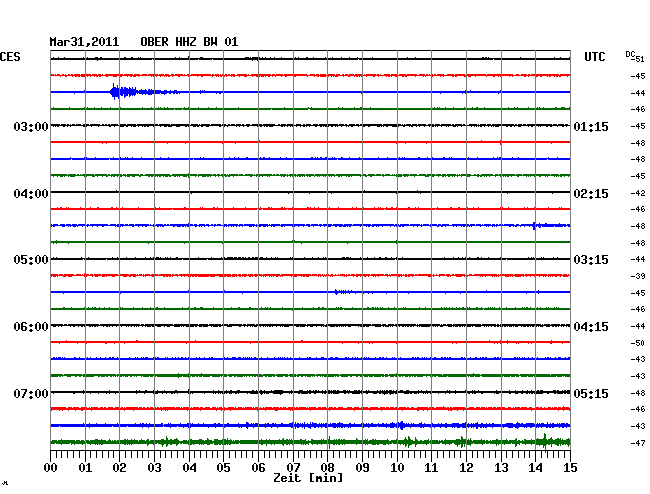Image resolution: width=650 pixels, height=494 pixels.
Task: Click the Zeit [min] axis title
Action: coord(308,478)
